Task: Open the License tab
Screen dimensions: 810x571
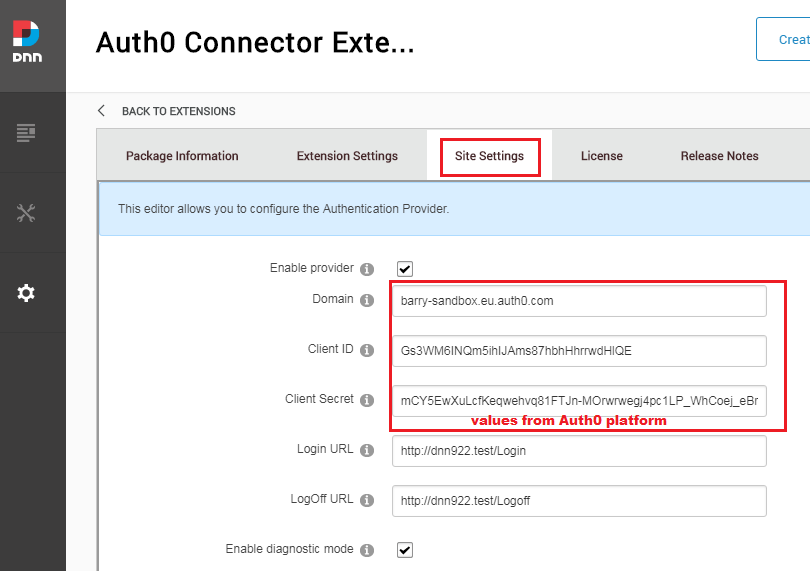Action: [x=602, y=156]
